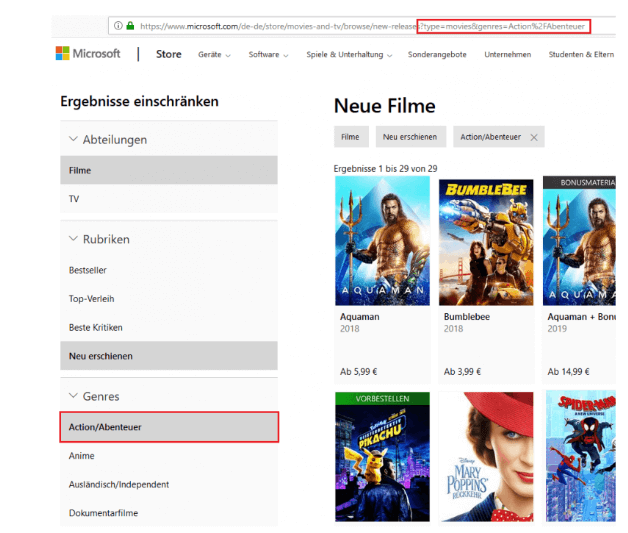Image resolution: width=628 pixels, height=533 pixels.
Task: Click the Aquaman + Bonus title link
Action: click(581, 316)
